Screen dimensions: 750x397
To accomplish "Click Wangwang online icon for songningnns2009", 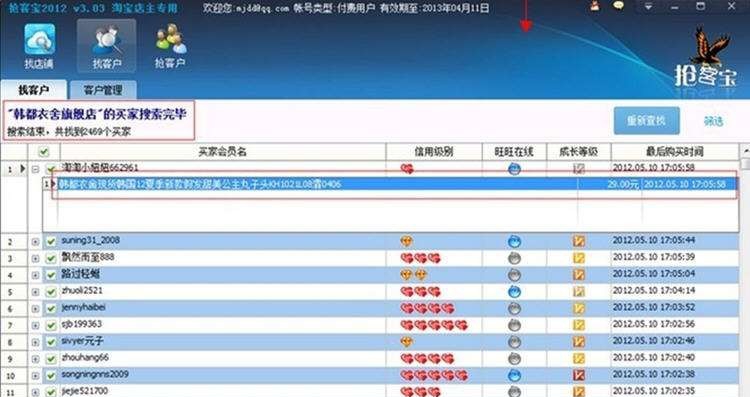I will coord(514,375).
